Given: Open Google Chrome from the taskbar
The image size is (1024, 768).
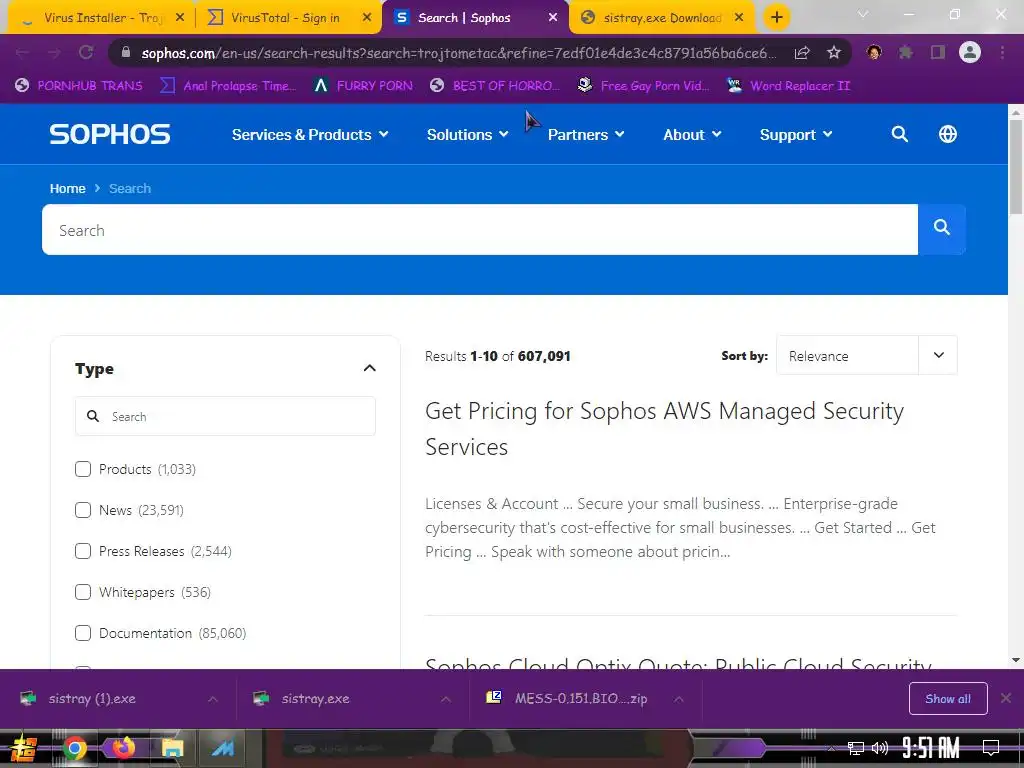Looking at the screenshot, I should [x=74, y=748].
